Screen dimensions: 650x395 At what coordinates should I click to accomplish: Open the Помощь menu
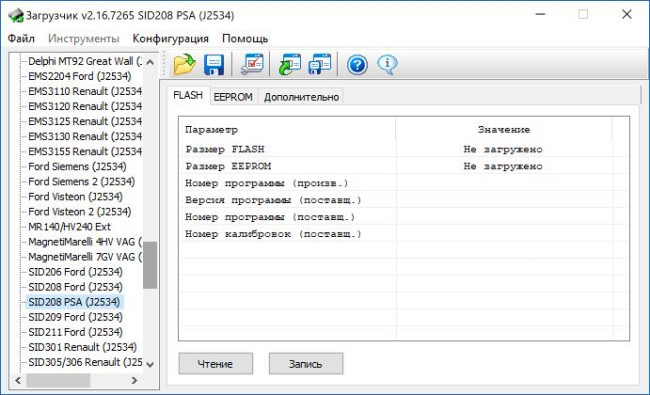pos(245,39)
